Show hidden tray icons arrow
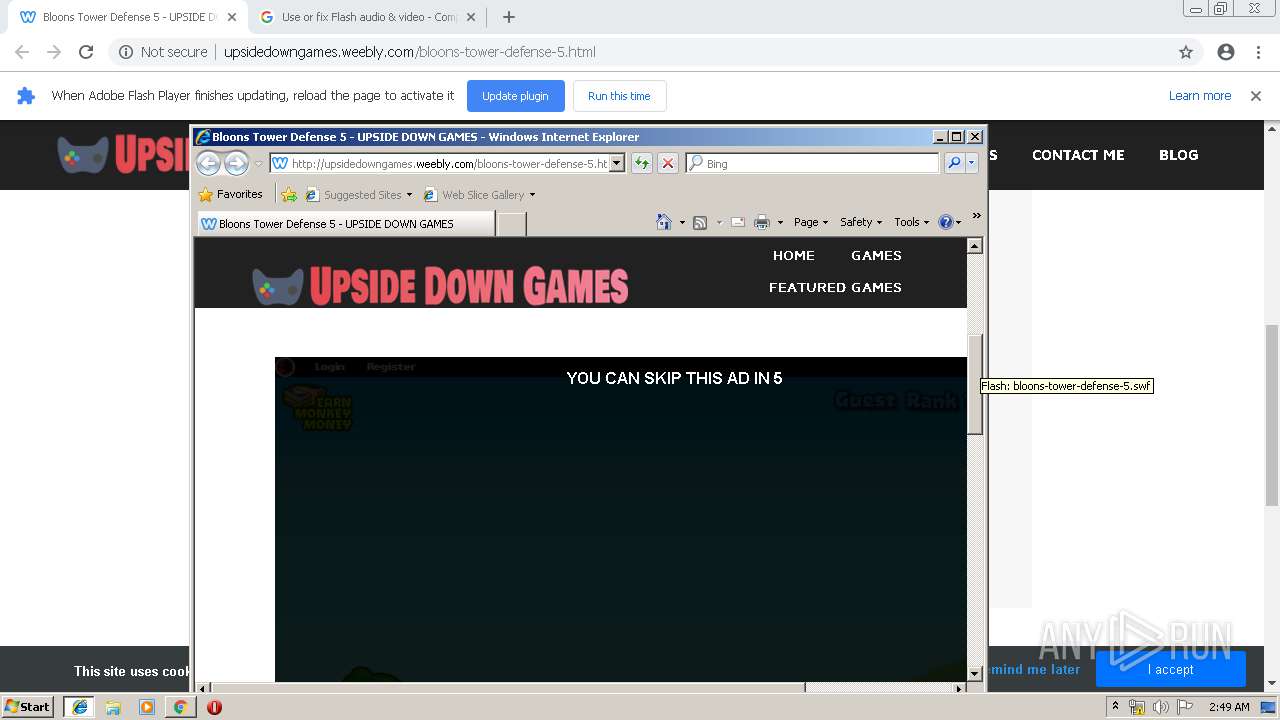The height and width of the screenshot is (720, 1280). click(1115, 707)
